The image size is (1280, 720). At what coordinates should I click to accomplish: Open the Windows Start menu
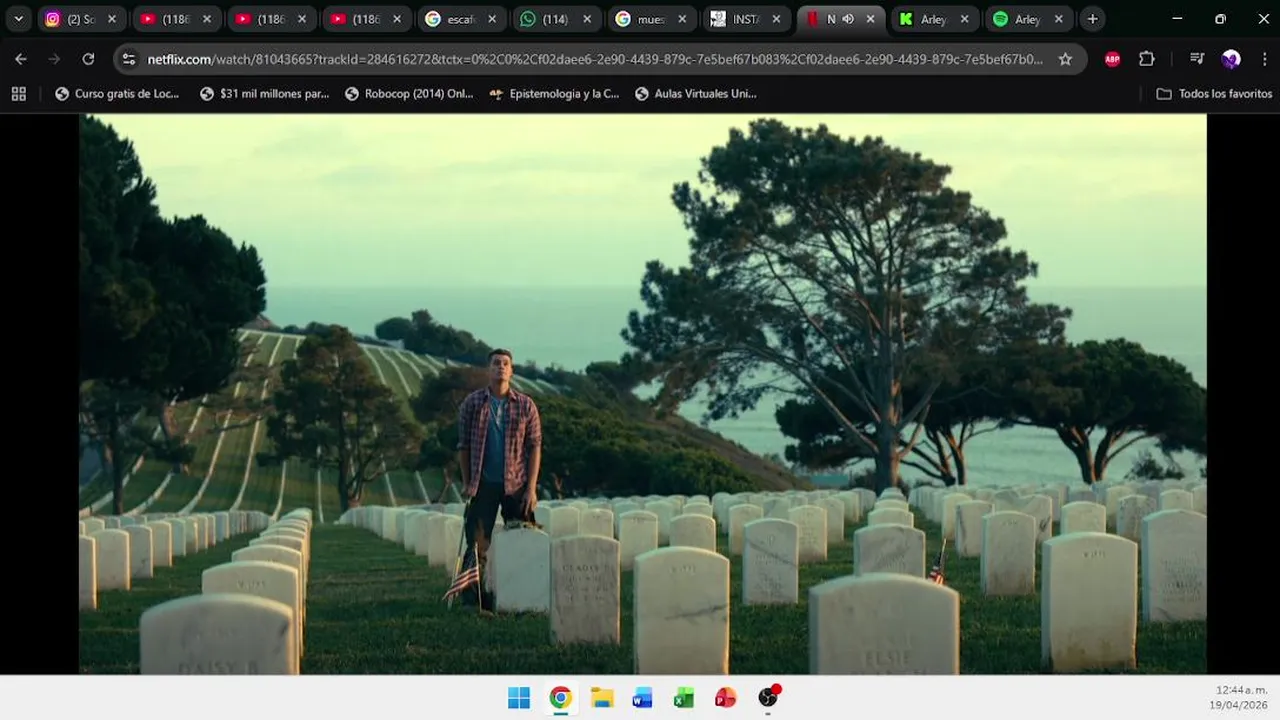coord(519,698)
